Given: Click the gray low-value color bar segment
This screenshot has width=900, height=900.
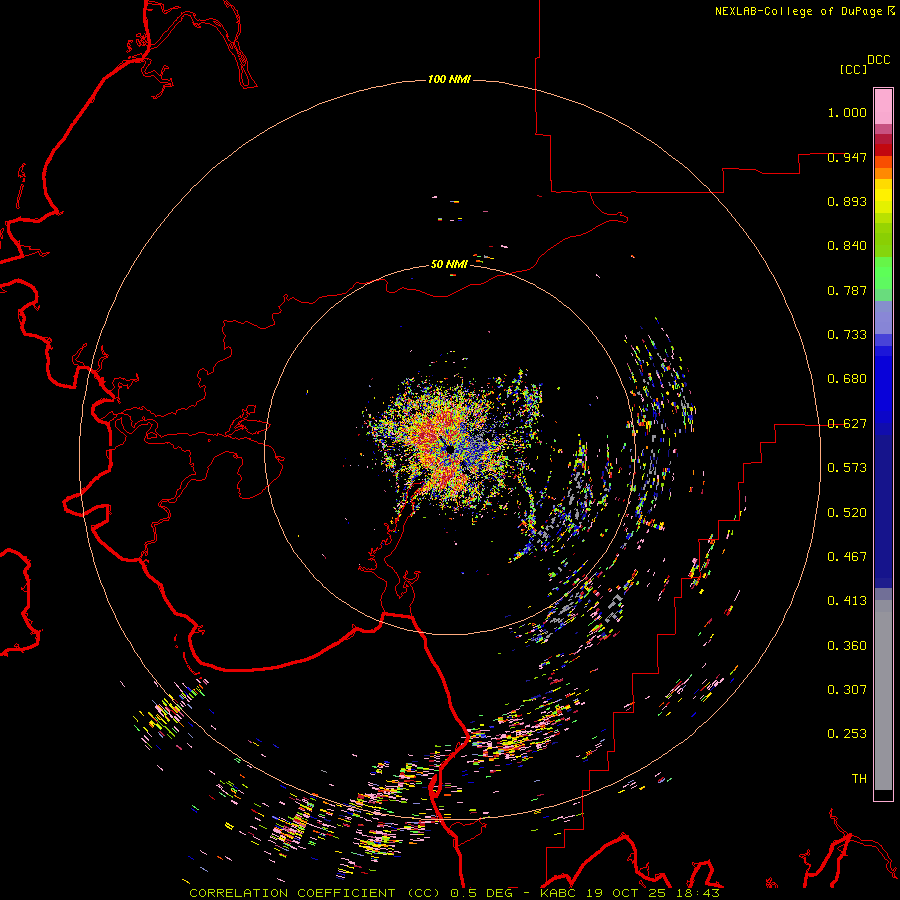Looking at the screenshot, I should click(883, 695).
